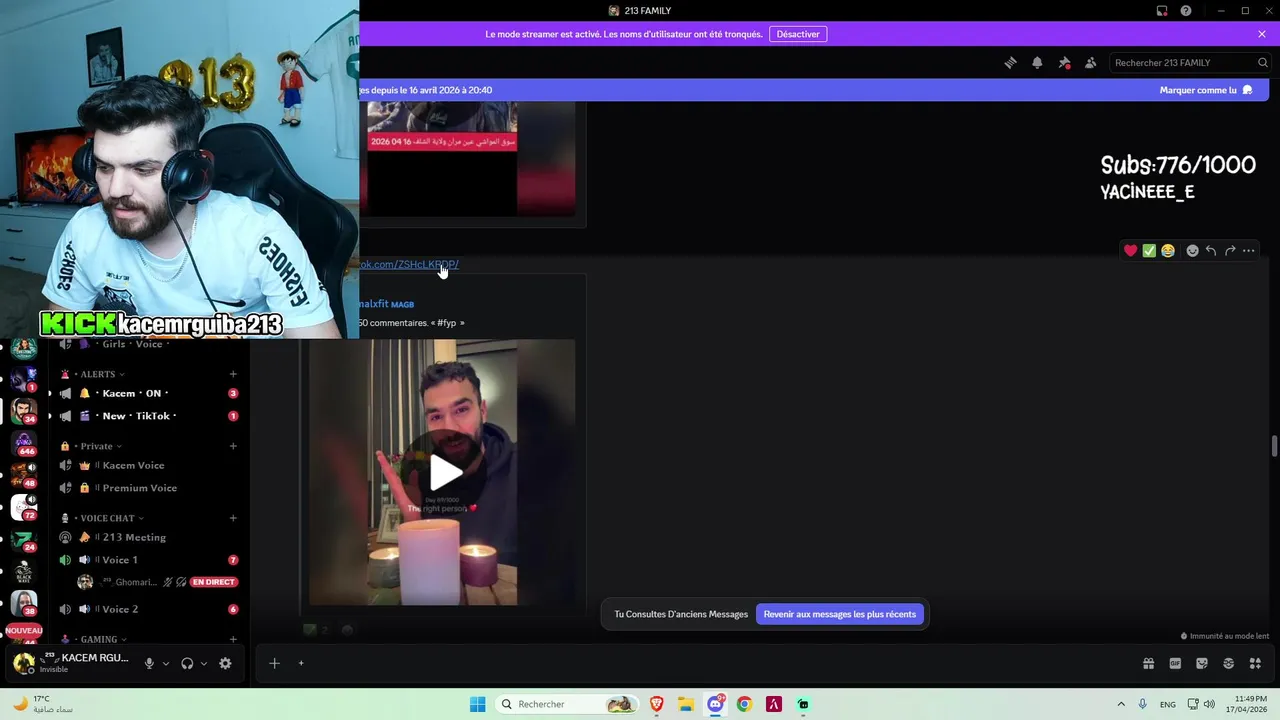Open the gift icon in chat bar

tap(1148, 663)
